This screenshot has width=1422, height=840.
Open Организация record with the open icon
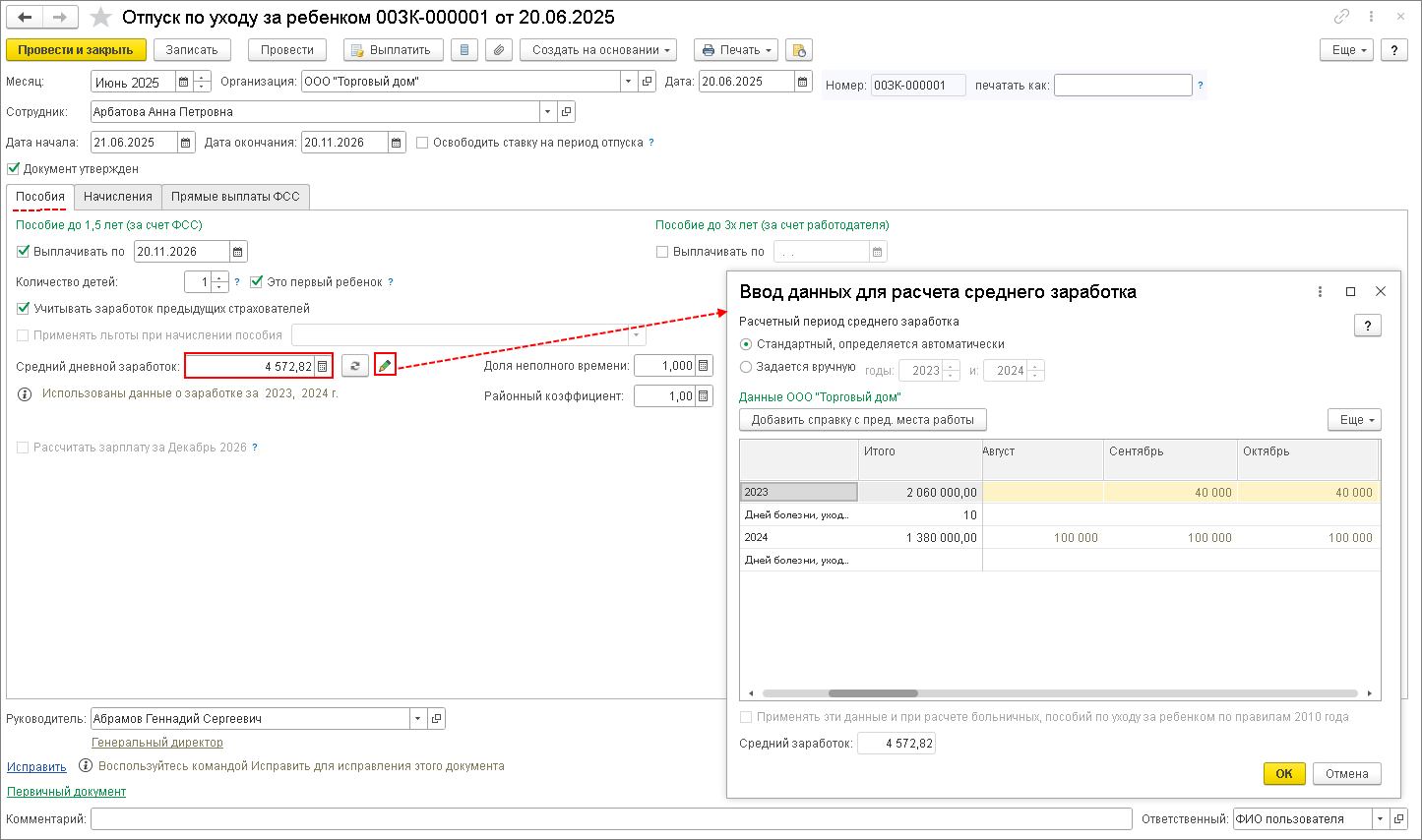(647, 82)
